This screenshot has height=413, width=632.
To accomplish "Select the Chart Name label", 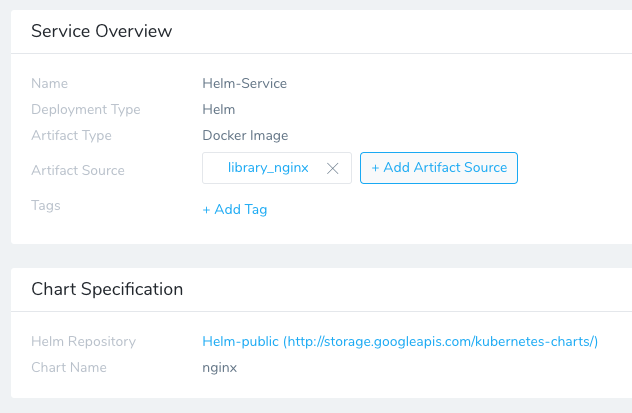I will coord(69,367).
